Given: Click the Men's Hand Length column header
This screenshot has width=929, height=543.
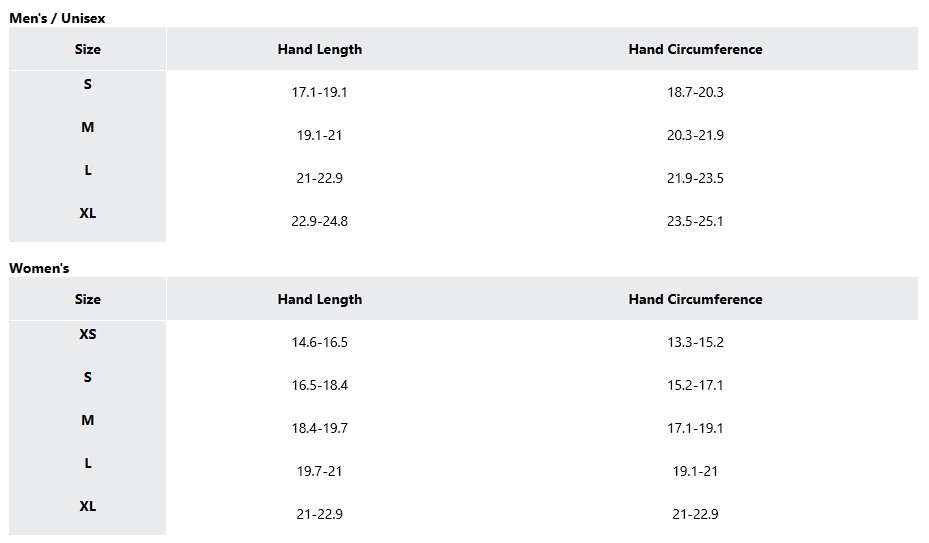Looking at the screenshot, I should pos(319,49).
